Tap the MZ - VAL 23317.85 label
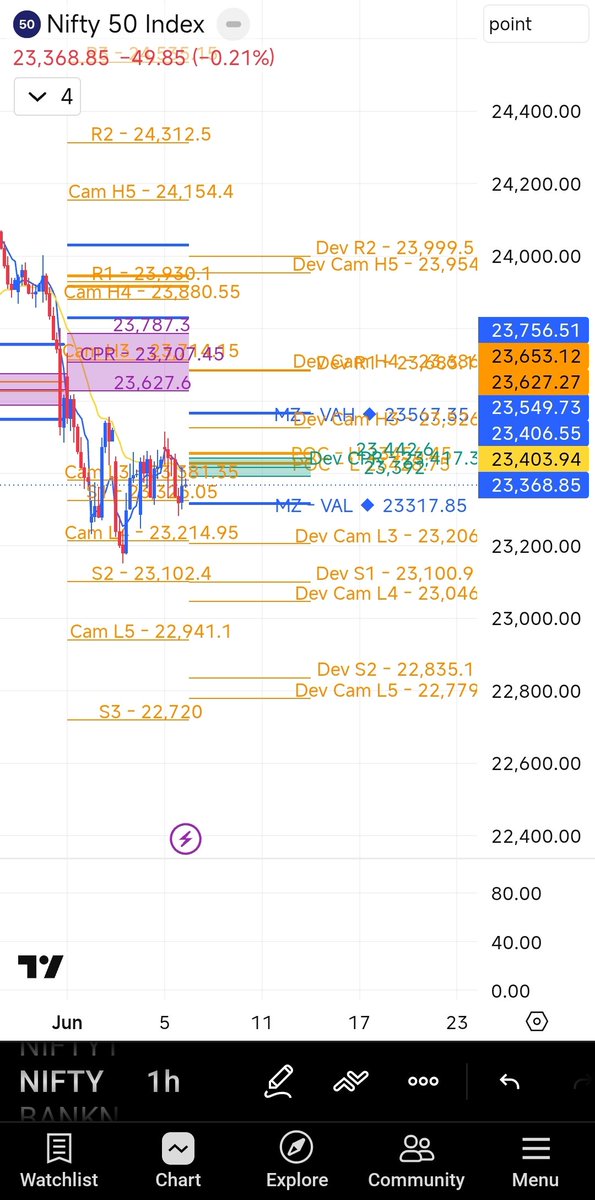This screenshot has width=595, height=1200. [x=371, y=506]
